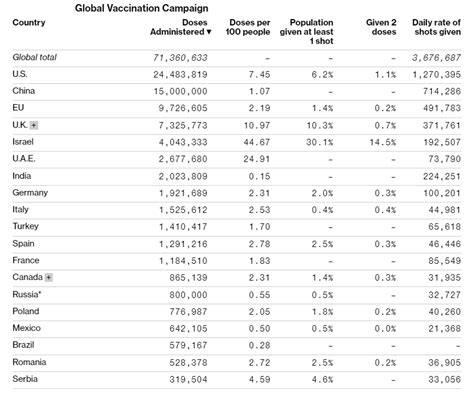Select Germany in the country list
474x394 pixels.
[x=30, y=193]
